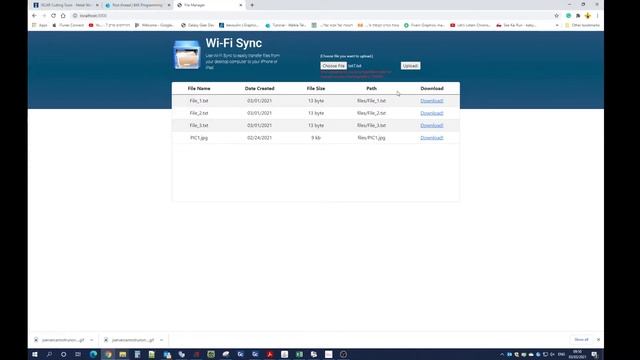Click Show all downloads
Viewport: 640px width, 360px height.
pos(581,340)
